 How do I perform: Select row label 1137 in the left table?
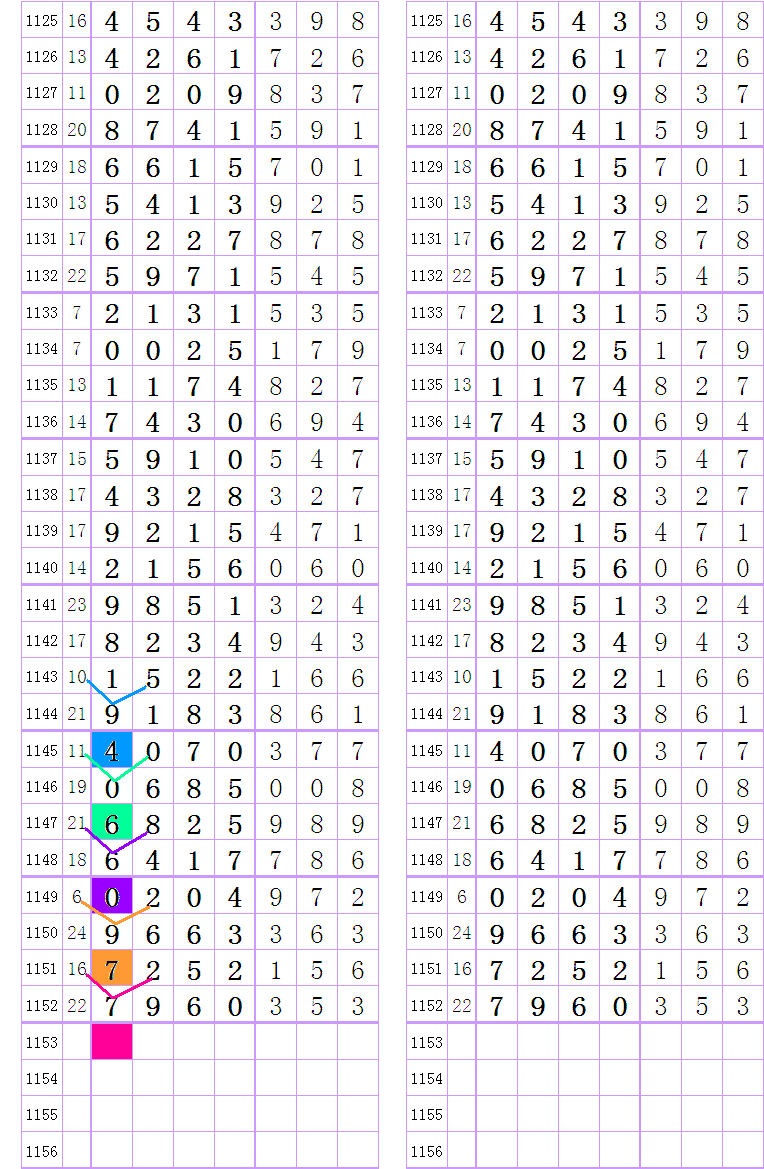(x=41, y=458)
